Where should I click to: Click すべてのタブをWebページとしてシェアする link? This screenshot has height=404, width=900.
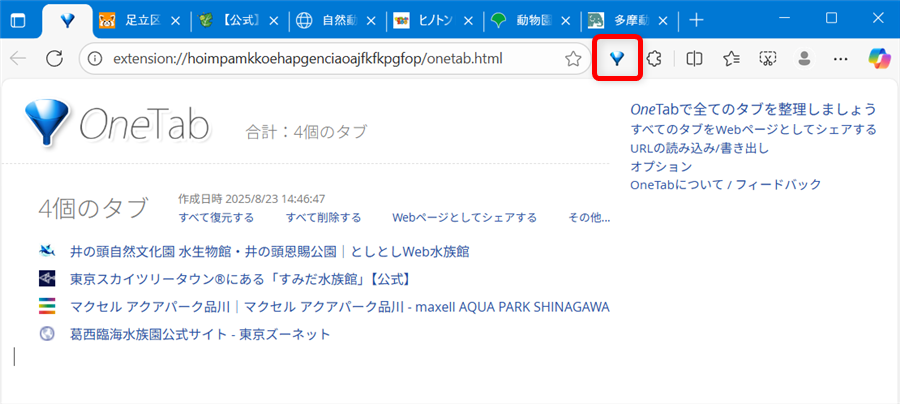(753, 130)
